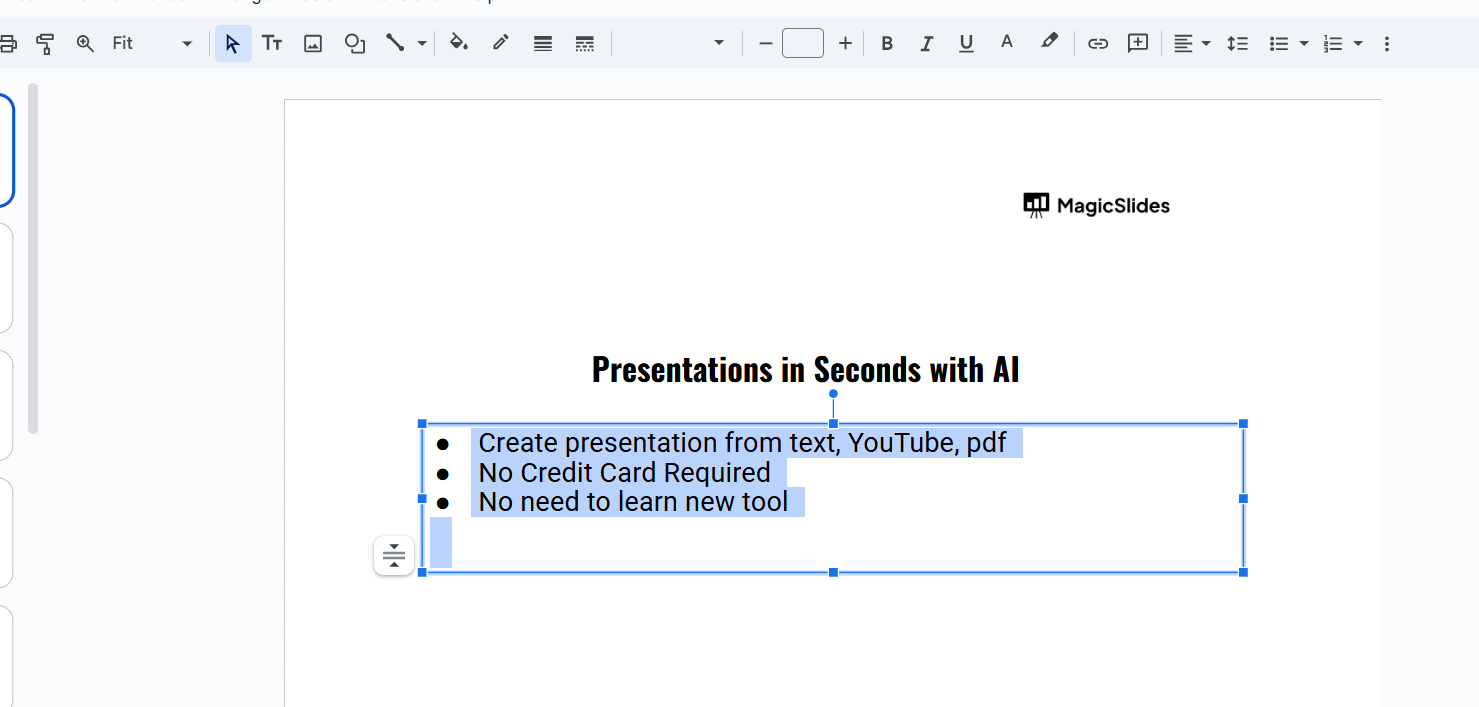Screen dimensions: 1479x707
Task: Open the fill color paint bucket
Action: pos(459,43)
